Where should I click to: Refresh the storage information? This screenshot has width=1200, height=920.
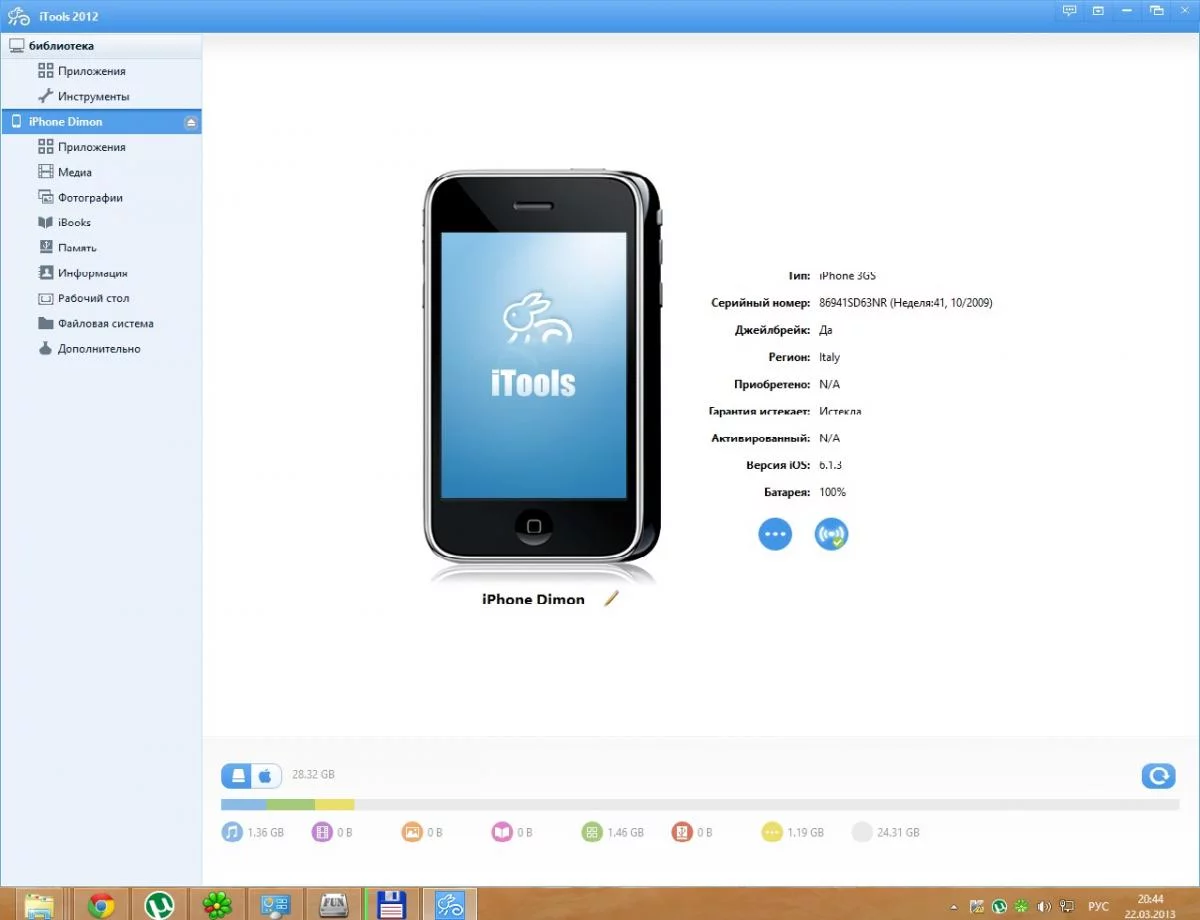click(x=1158, y=776)
